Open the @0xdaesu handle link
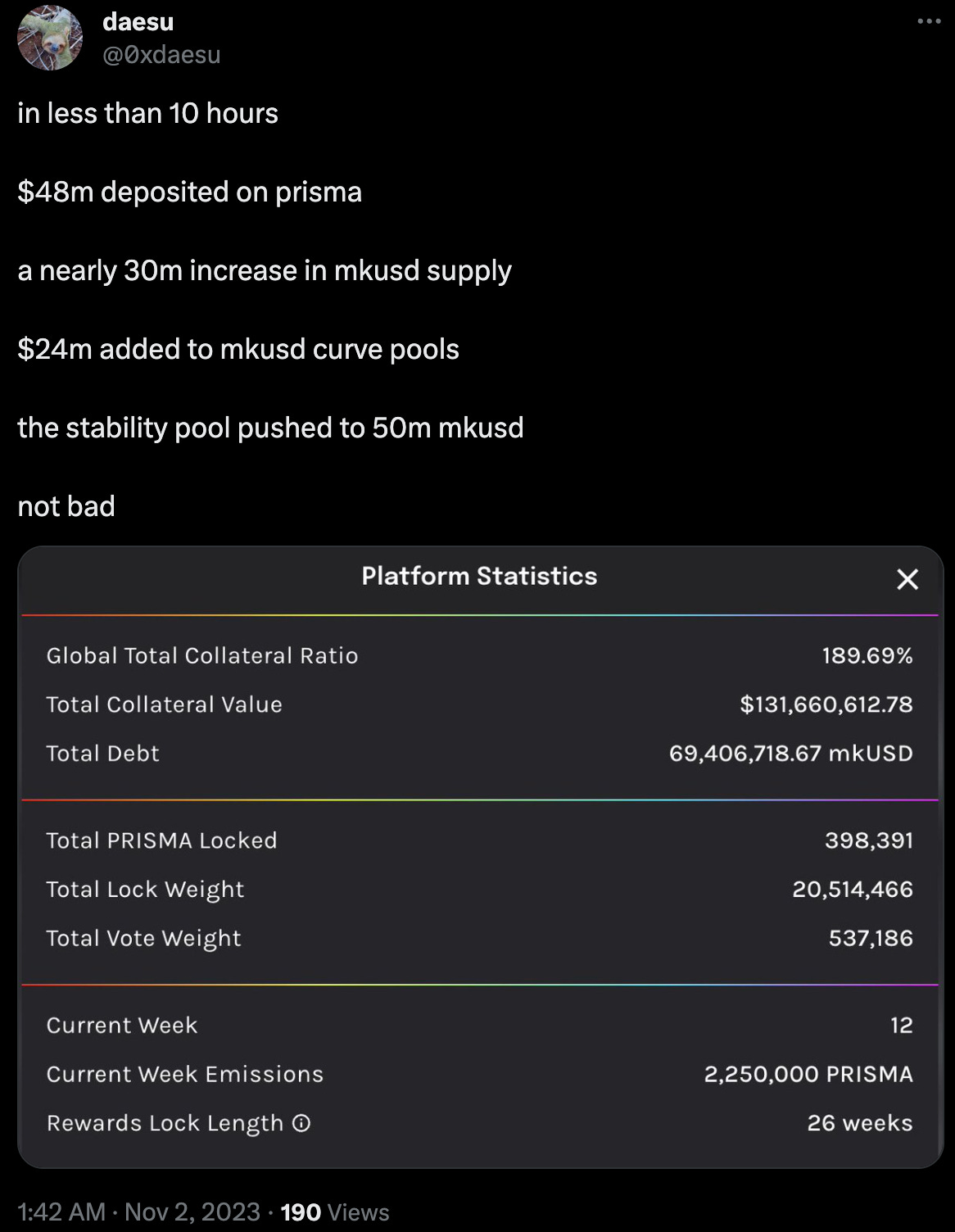 (161, 54)
